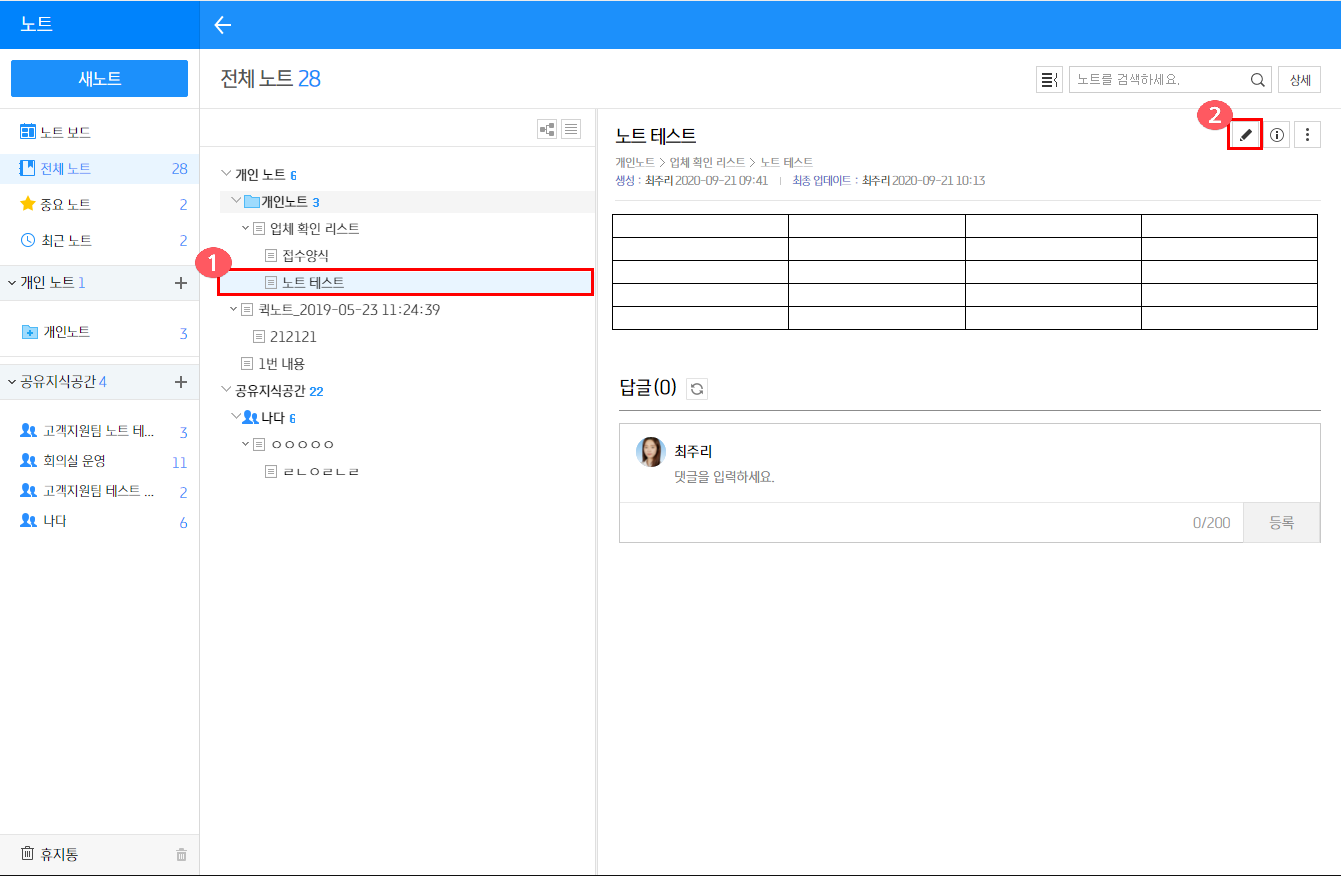The height and width of the screenshot is (876, 1341).
Task: Open the 중요 노트 menu
Action: (x=65, y=204)
